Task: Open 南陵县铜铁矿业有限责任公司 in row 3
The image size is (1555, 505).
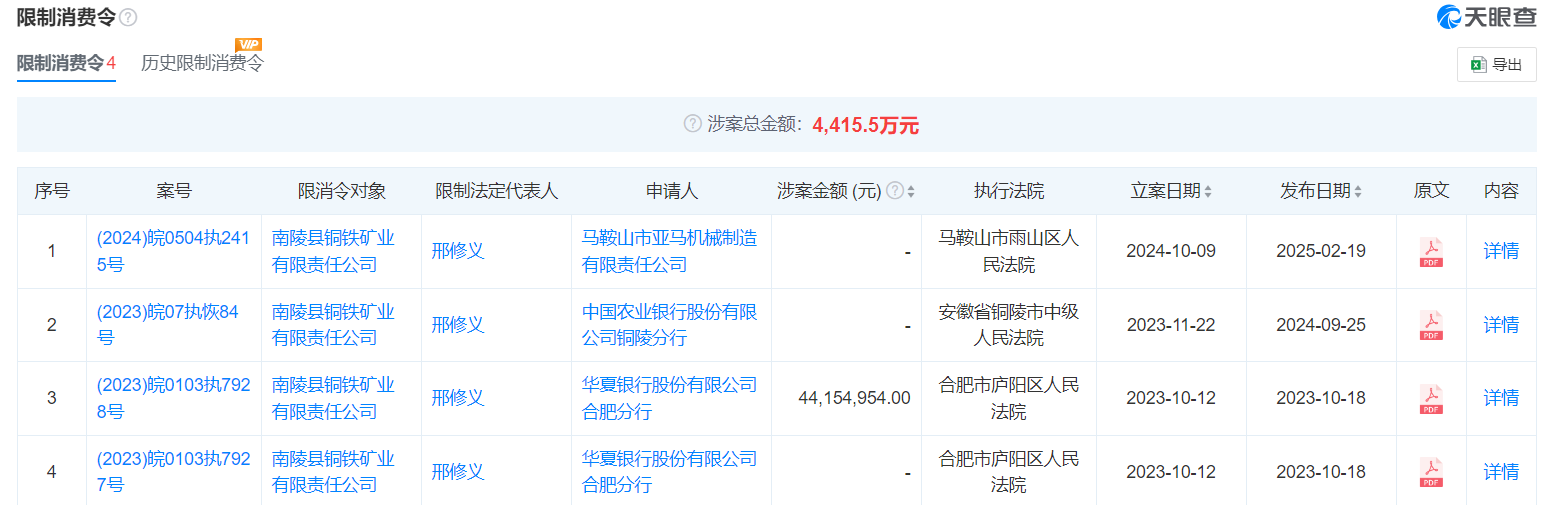Action: click(333, 398)
